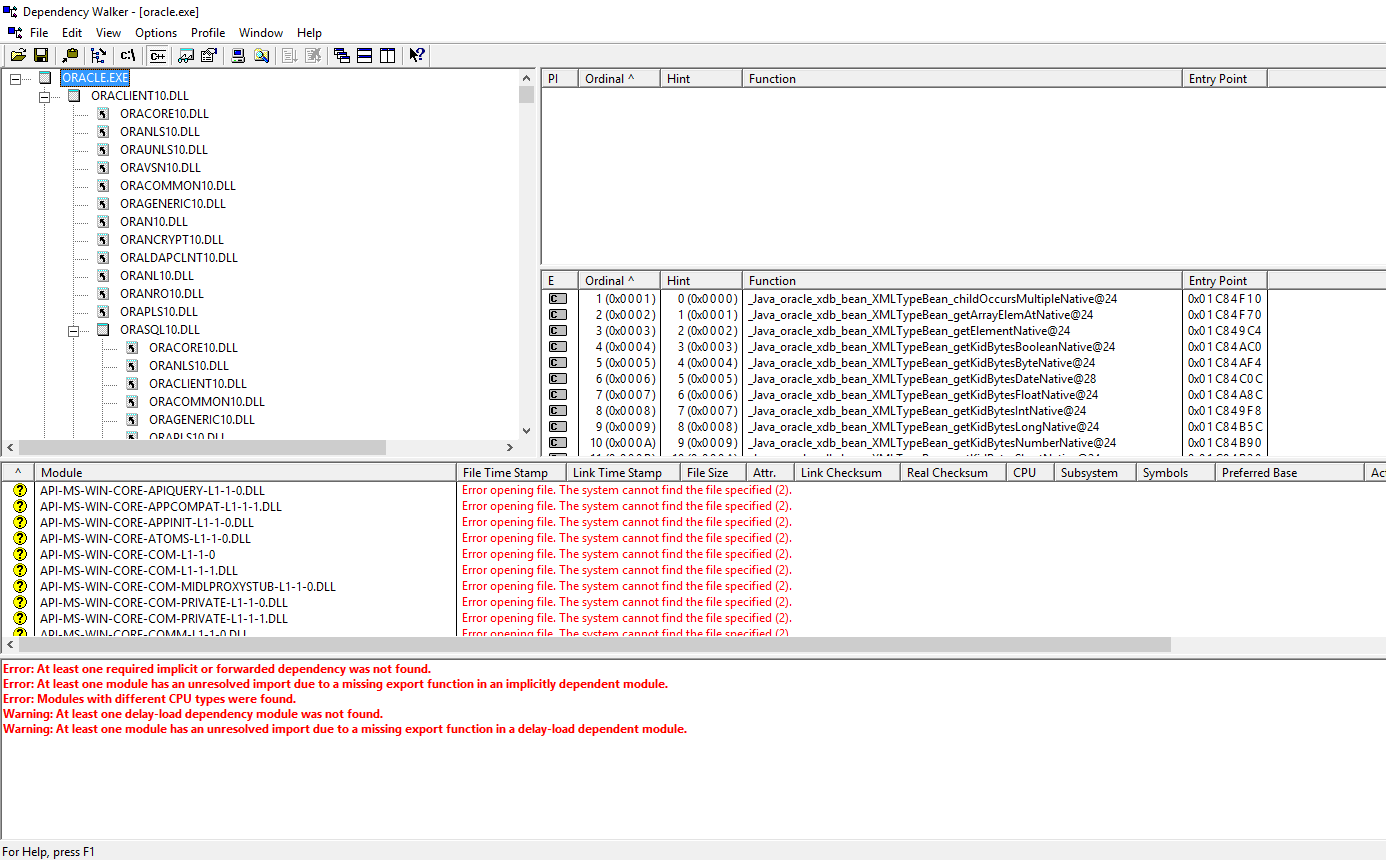Image resolution: width=1386 pixels, height=860 pixels.
Task: Open the Edit menu
Action: (72, 32)
